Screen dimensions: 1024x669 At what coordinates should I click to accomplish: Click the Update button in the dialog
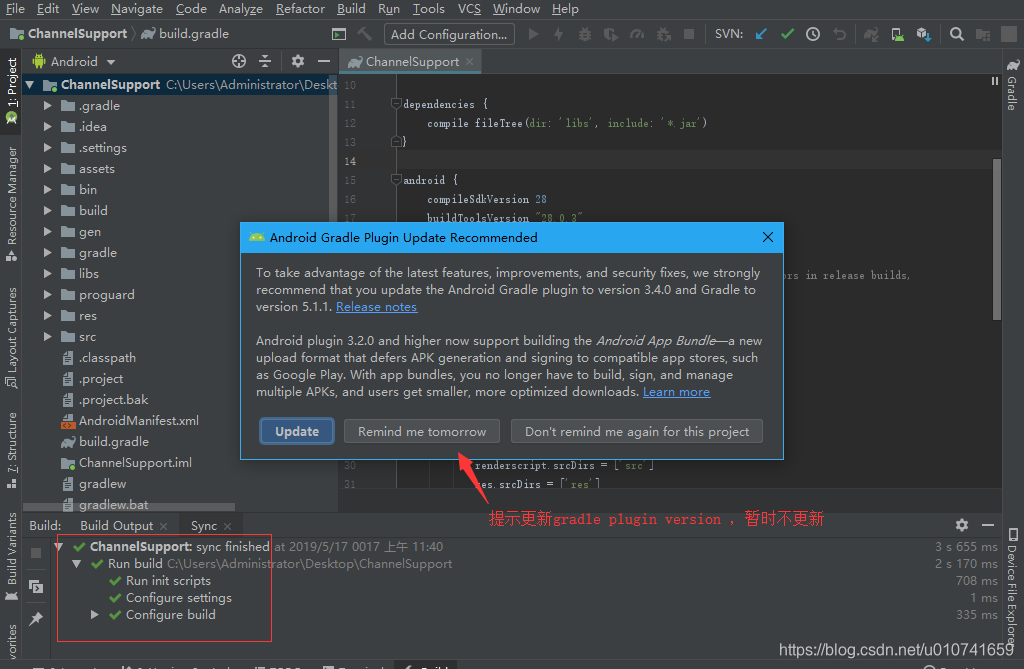click(x=296, y=431)
